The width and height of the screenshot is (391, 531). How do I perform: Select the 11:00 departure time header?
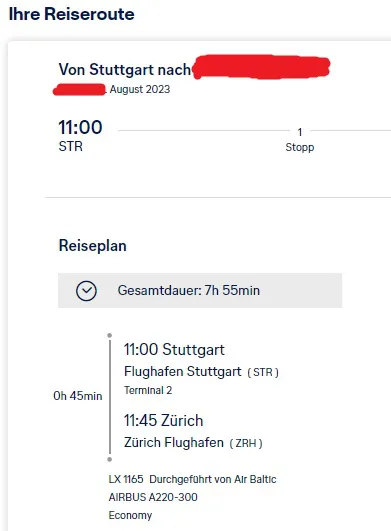click(x=80, y=127)
